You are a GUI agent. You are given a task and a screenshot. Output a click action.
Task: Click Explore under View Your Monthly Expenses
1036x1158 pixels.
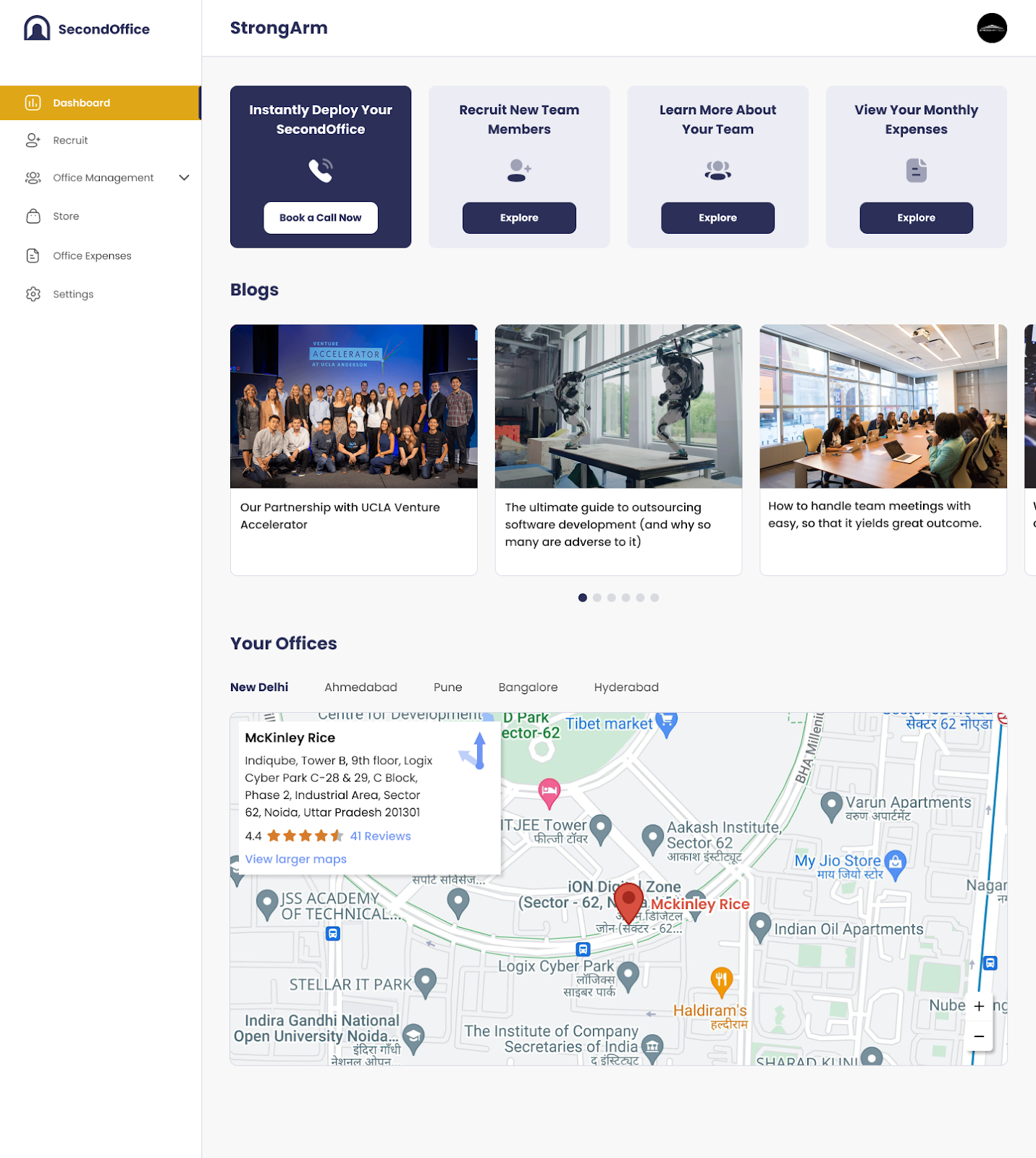coord(916,218)
